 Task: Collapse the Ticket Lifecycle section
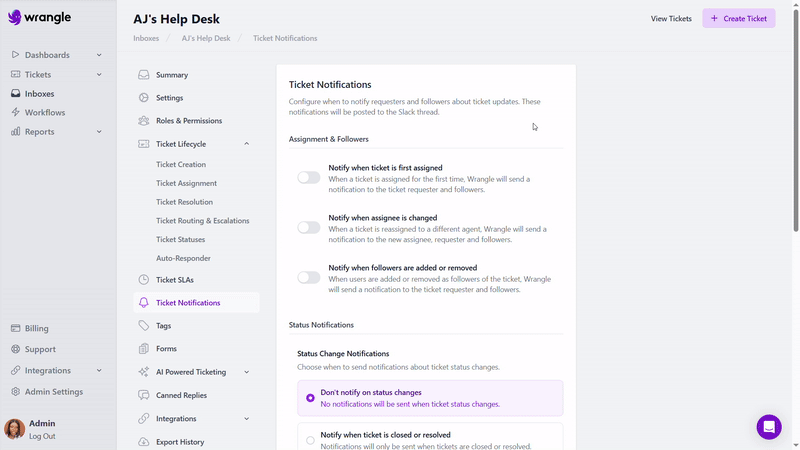pos(246,144)
